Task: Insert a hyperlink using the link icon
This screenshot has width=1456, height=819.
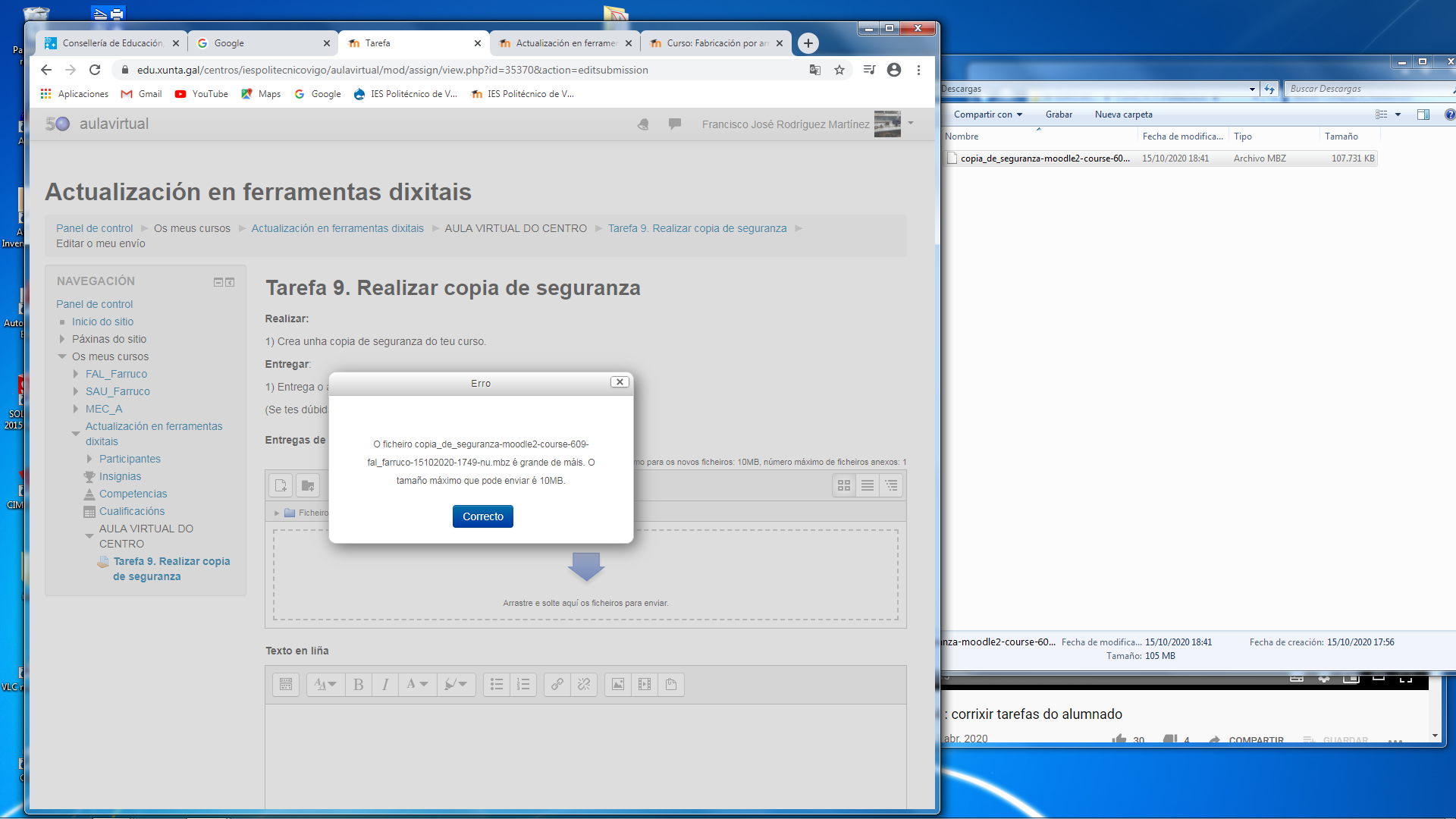Action: 557,684
